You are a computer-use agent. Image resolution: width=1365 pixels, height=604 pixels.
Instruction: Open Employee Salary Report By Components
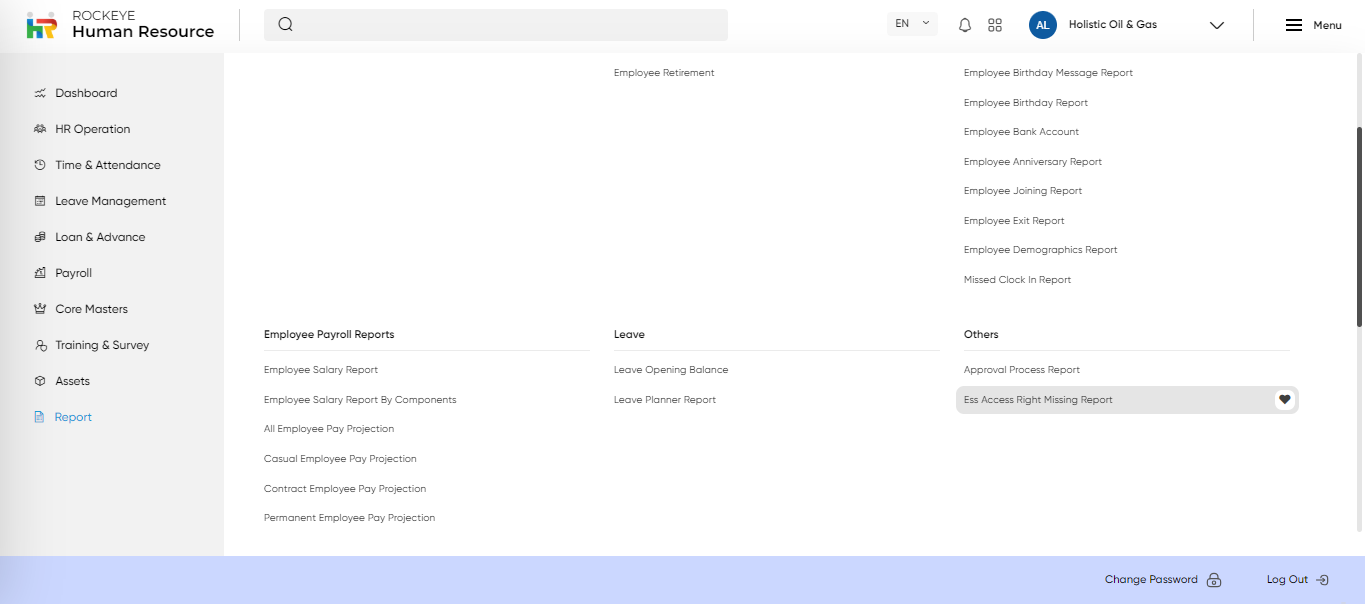[x=360, y=400]
